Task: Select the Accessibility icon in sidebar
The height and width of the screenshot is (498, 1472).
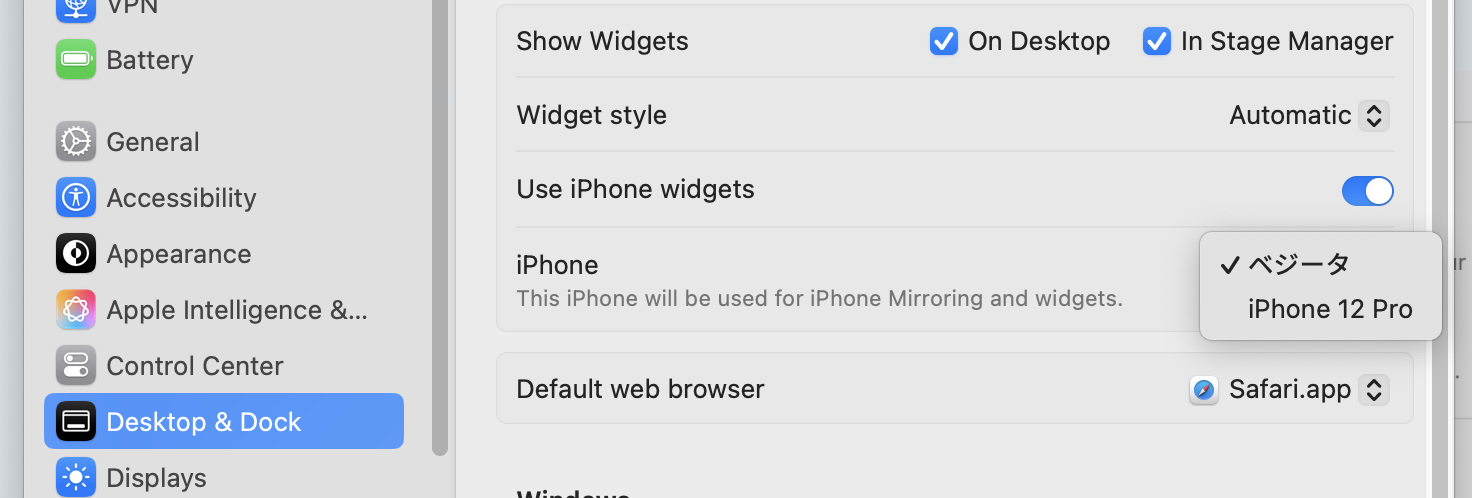Action: (76, 198)
